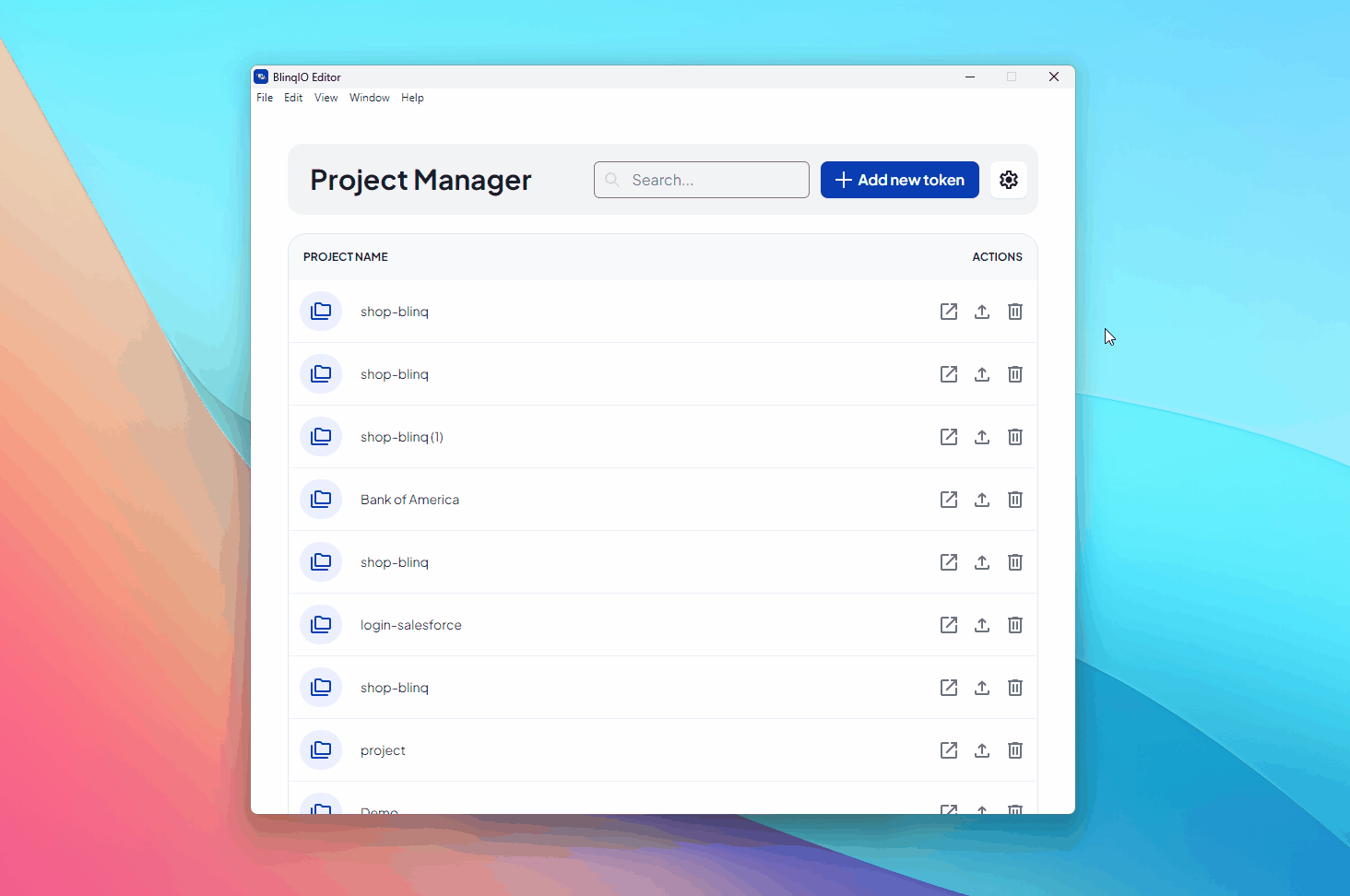Open settings via the gear icon
Image resolution: width=1350 pixels, height=896 pixels.
coord(1009,180)
